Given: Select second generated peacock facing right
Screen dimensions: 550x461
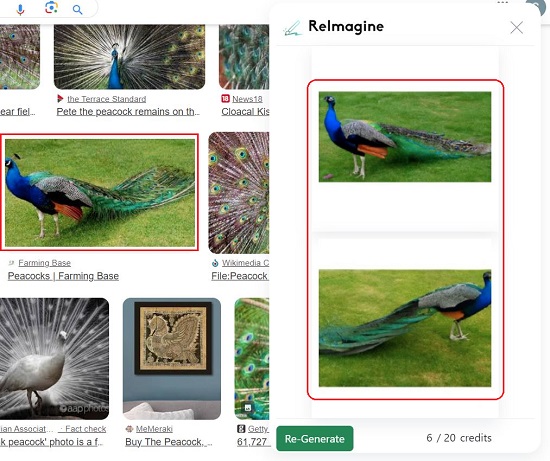Looking at the screenshot, I should [x=405, y=328].
